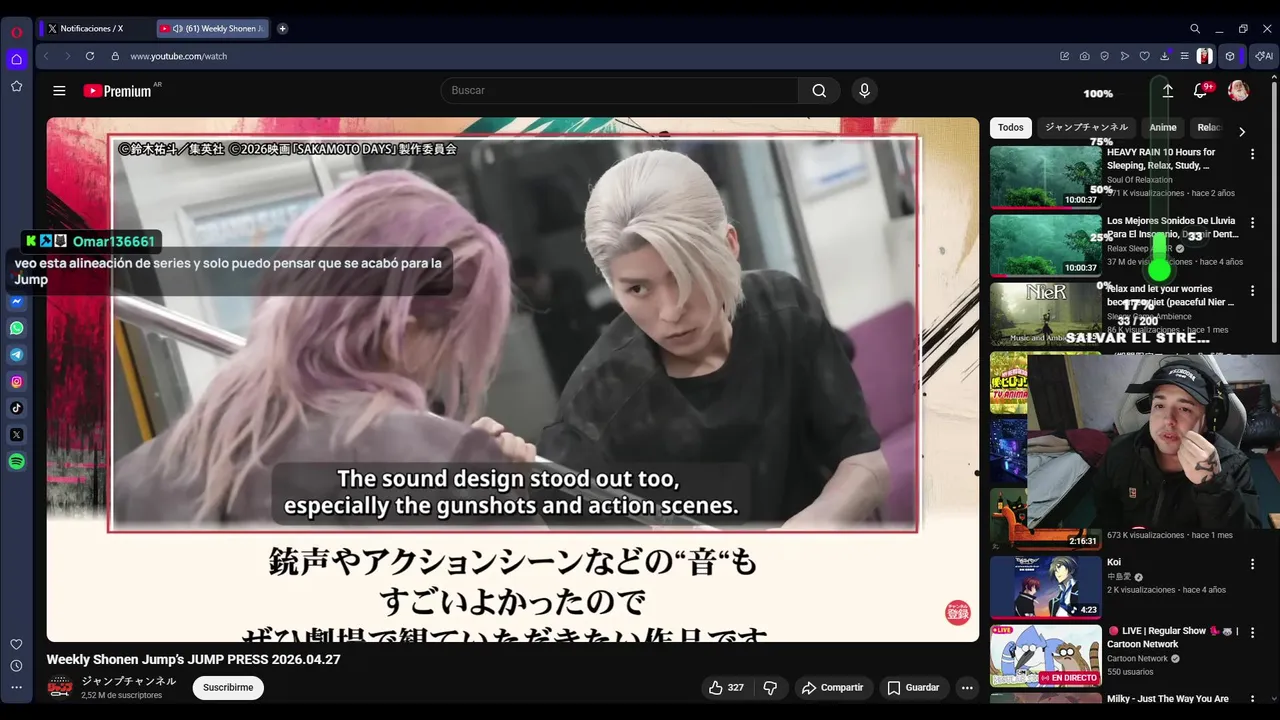The width and height of the screenshot is (1280, 720).
Task: Reload the YouTube page
Action: click(90, 56)
